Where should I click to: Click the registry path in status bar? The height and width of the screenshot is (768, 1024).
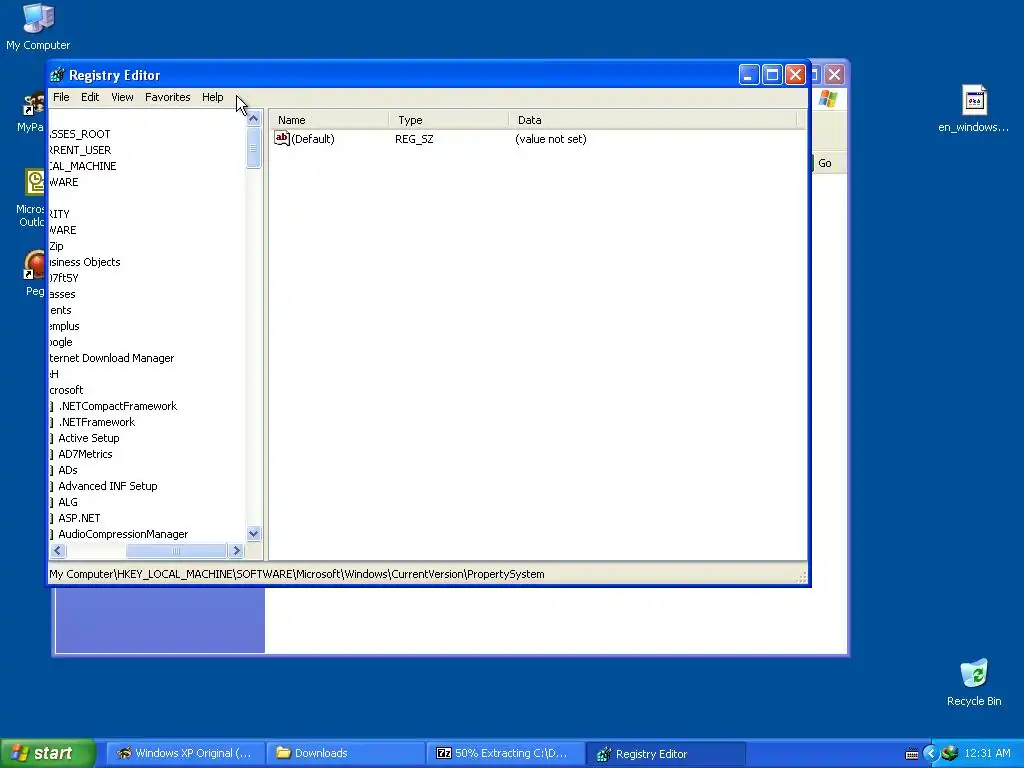tap(297, 574)
